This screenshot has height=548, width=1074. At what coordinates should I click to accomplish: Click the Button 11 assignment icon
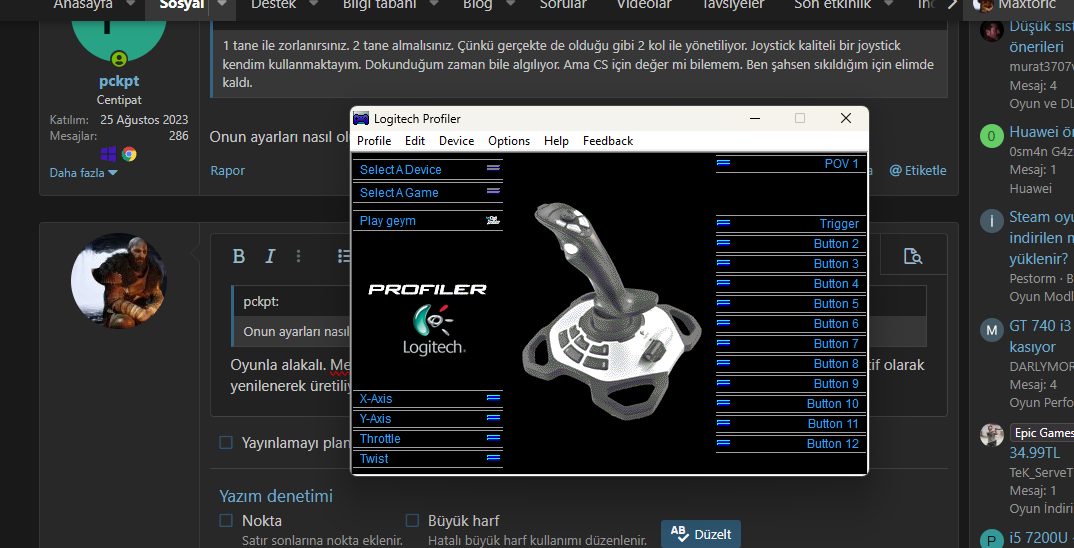[723, 422]
